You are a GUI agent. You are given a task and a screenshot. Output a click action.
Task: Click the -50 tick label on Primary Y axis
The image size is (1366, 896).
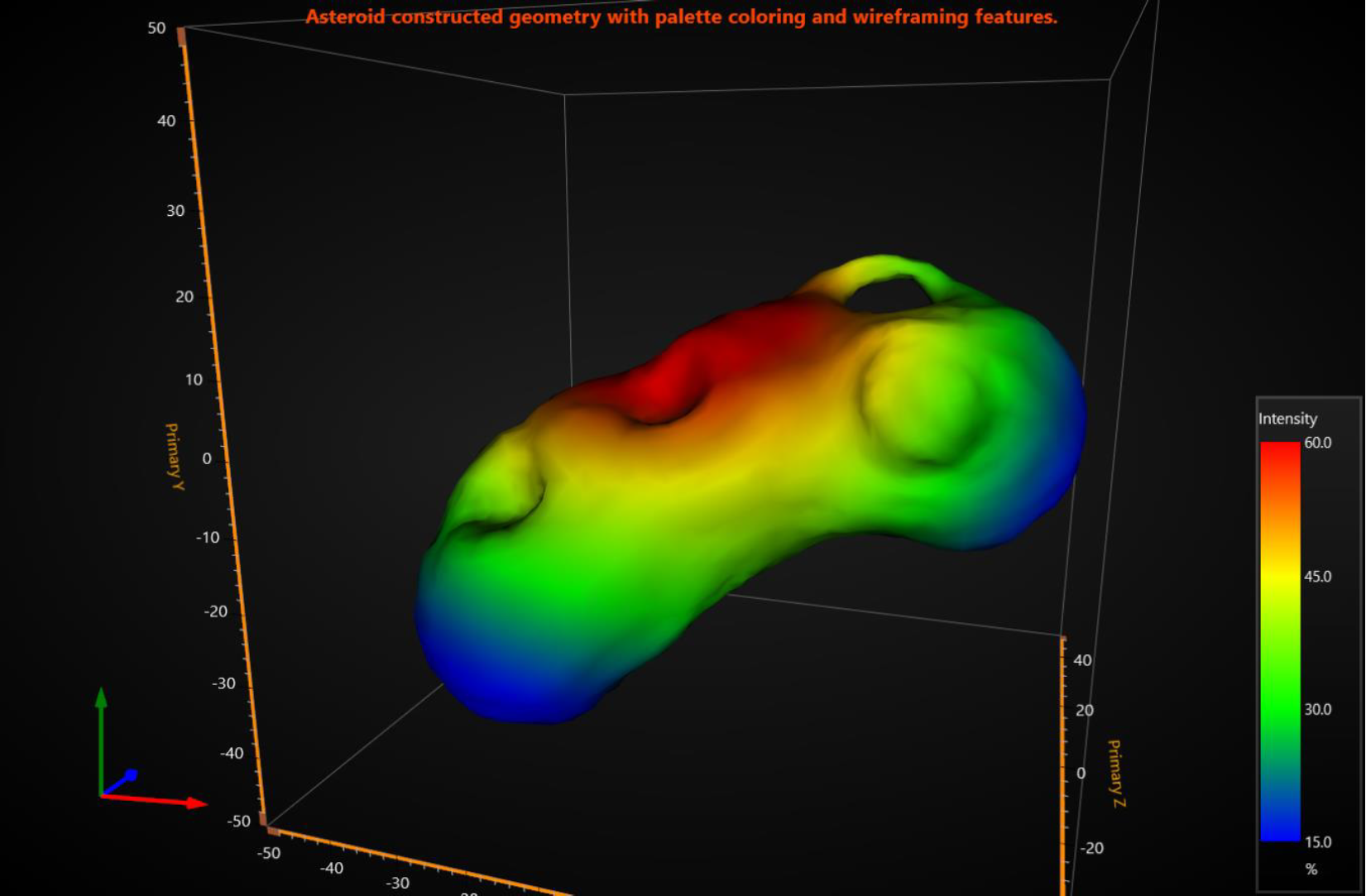pyautogui.click(x=239, y=821)
